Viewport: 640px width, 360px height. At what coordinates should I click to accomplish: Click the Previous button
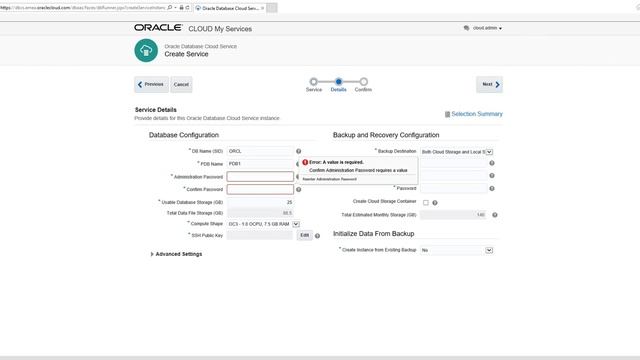pos(151,84)
